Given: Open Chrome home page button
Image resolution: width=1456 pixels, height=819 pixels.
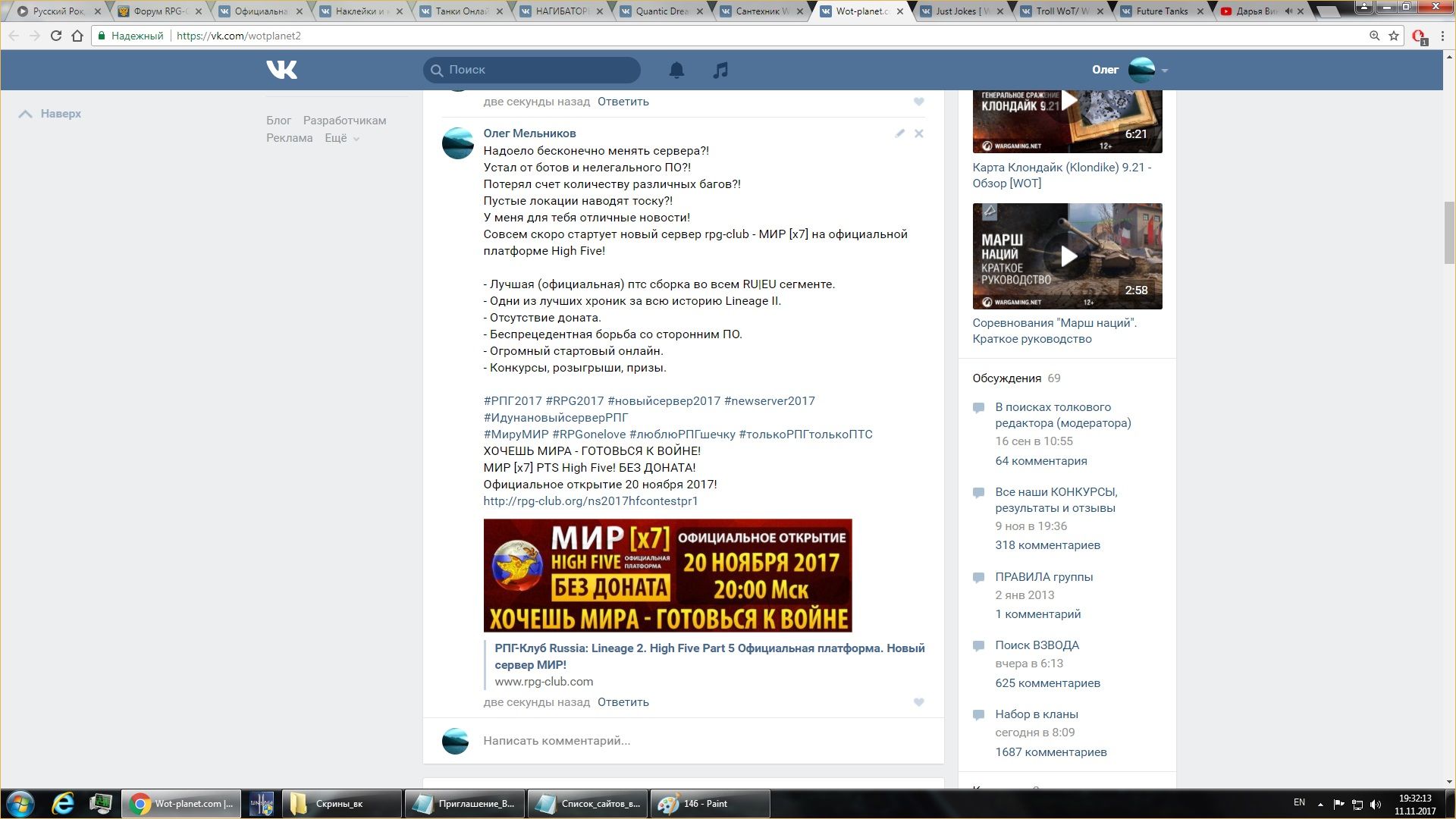Looking at the screenshot, I should pos(77,36).
